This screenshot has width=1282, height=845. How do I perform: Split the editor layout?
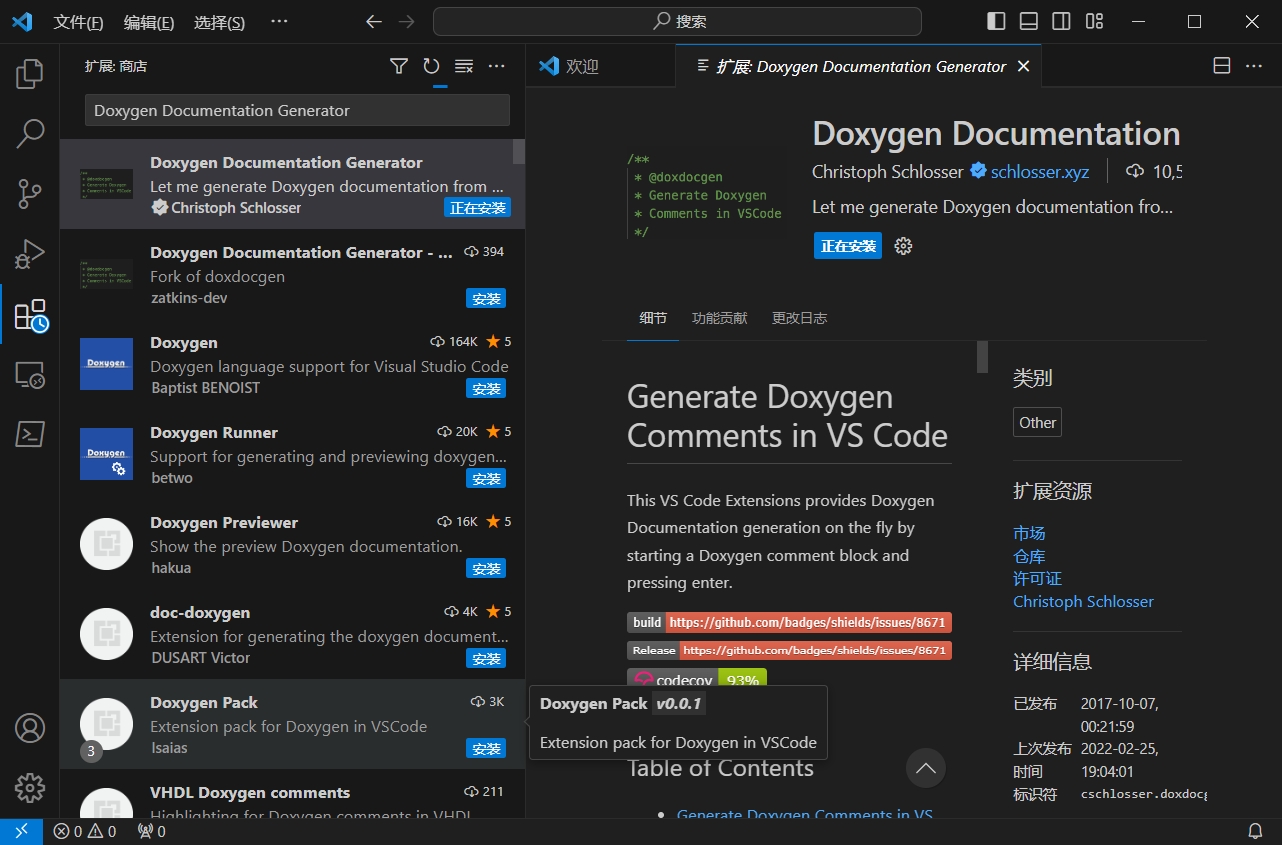pyautogui.click(x=1221, y=66)
